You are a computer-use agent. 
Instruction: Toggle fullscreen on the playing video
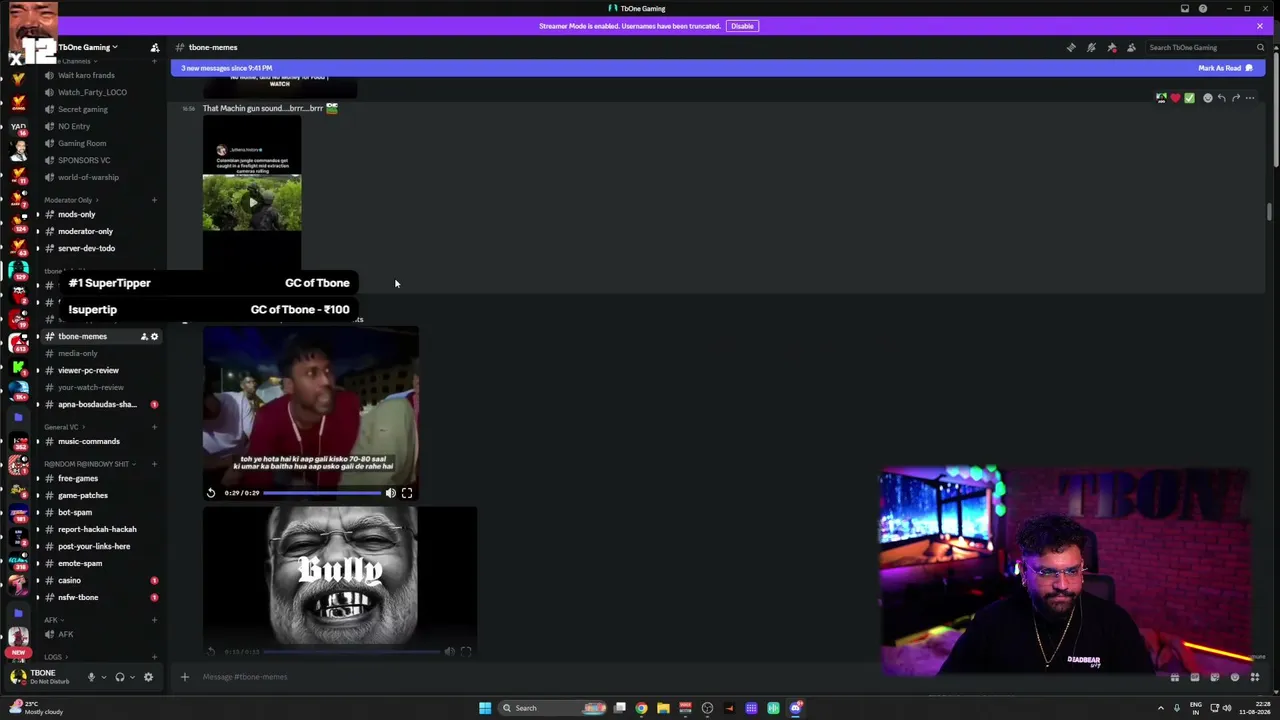407,493
